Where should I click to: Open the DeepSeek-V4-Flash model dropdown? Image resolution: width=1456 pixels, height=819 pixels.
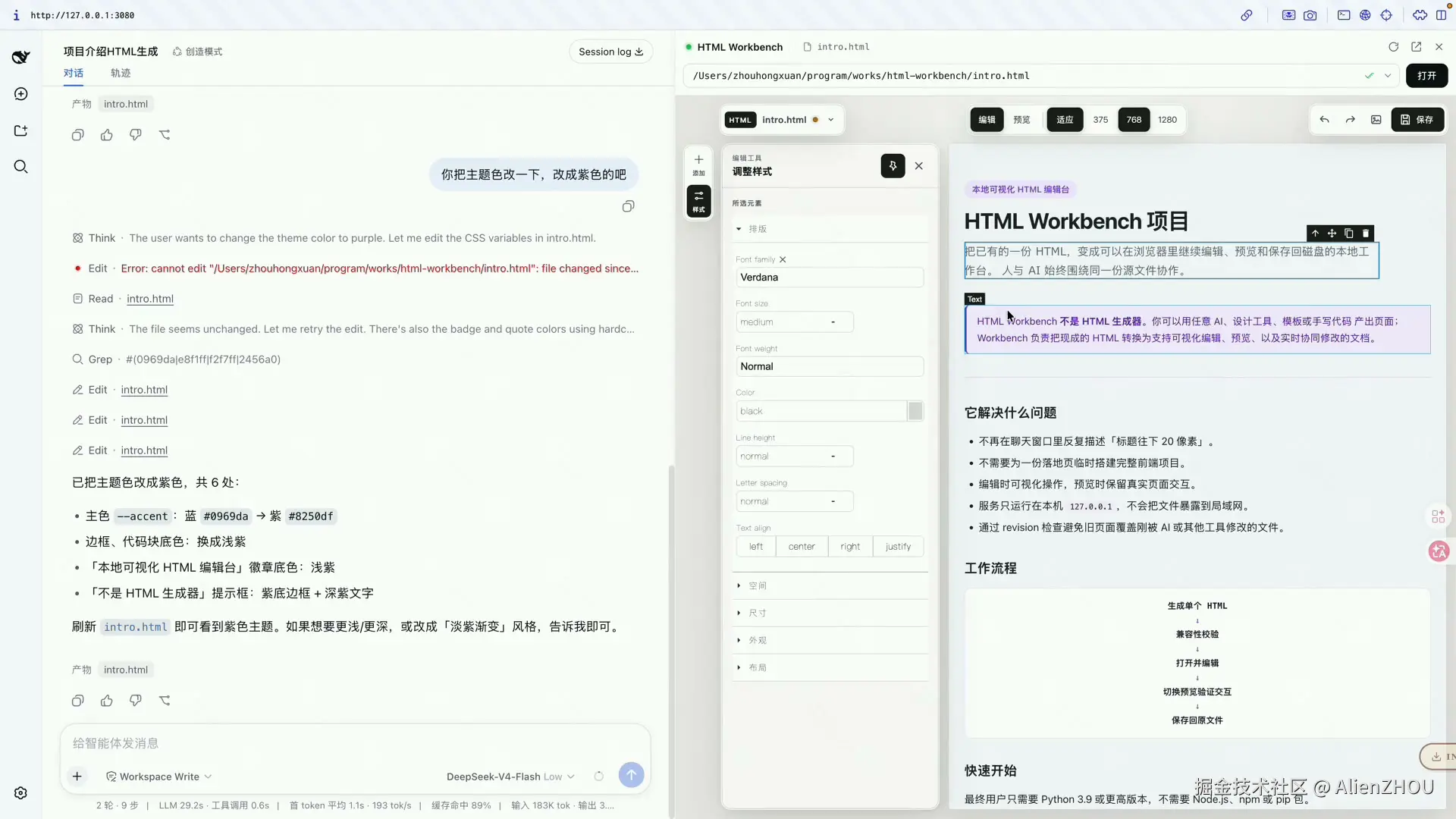510,777
